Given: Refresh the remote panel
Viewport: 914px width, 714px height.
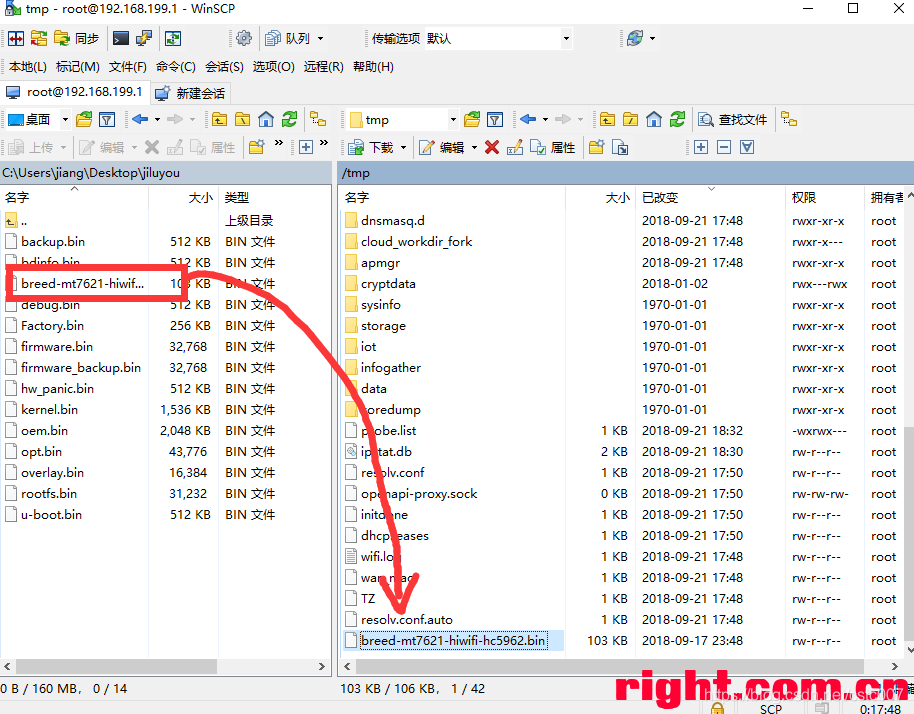Looking at the screenshot, I should [677, 119].
